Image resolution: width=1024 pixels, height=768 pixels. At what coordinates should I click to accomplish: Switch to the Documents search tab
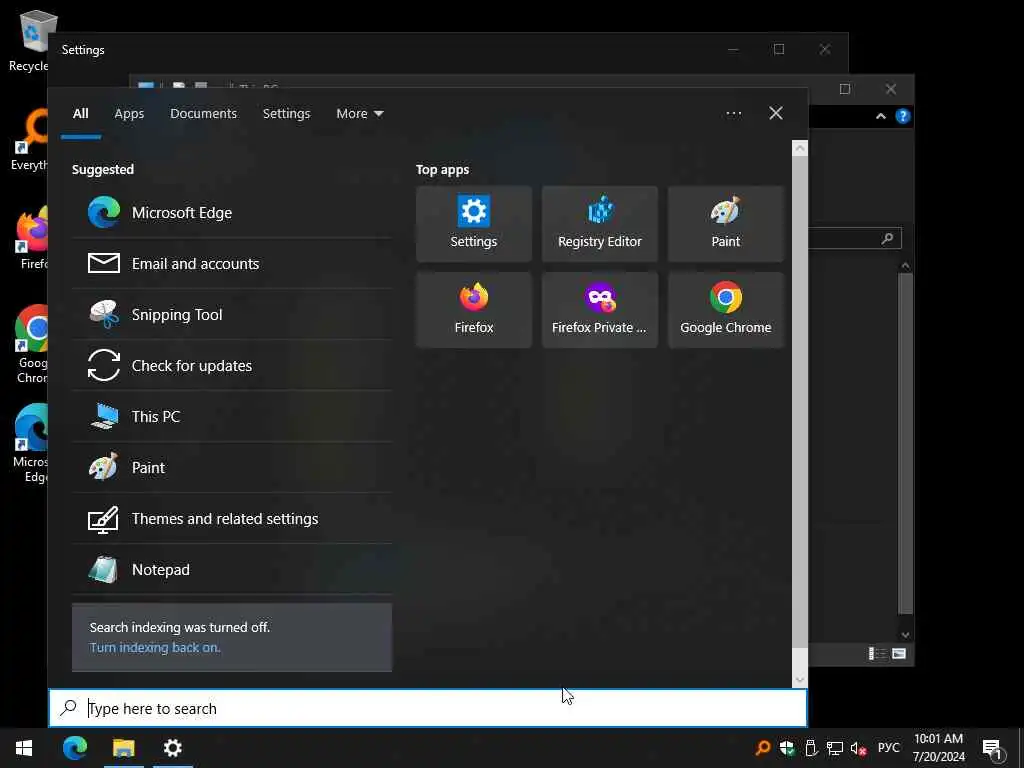click(204, 114)
